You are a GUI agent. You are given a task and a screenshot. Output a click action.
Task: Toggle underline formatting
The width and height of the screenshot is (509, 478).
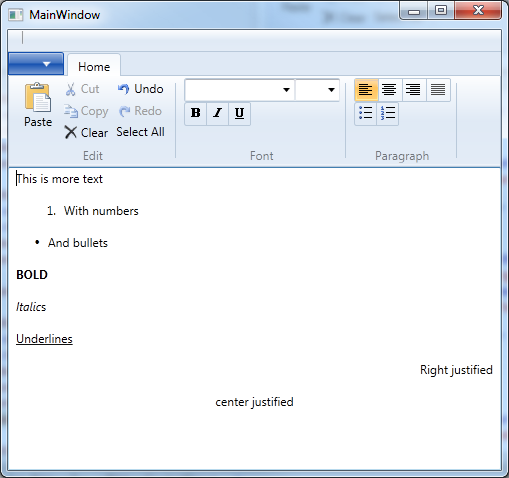click(x=239, y=113)
